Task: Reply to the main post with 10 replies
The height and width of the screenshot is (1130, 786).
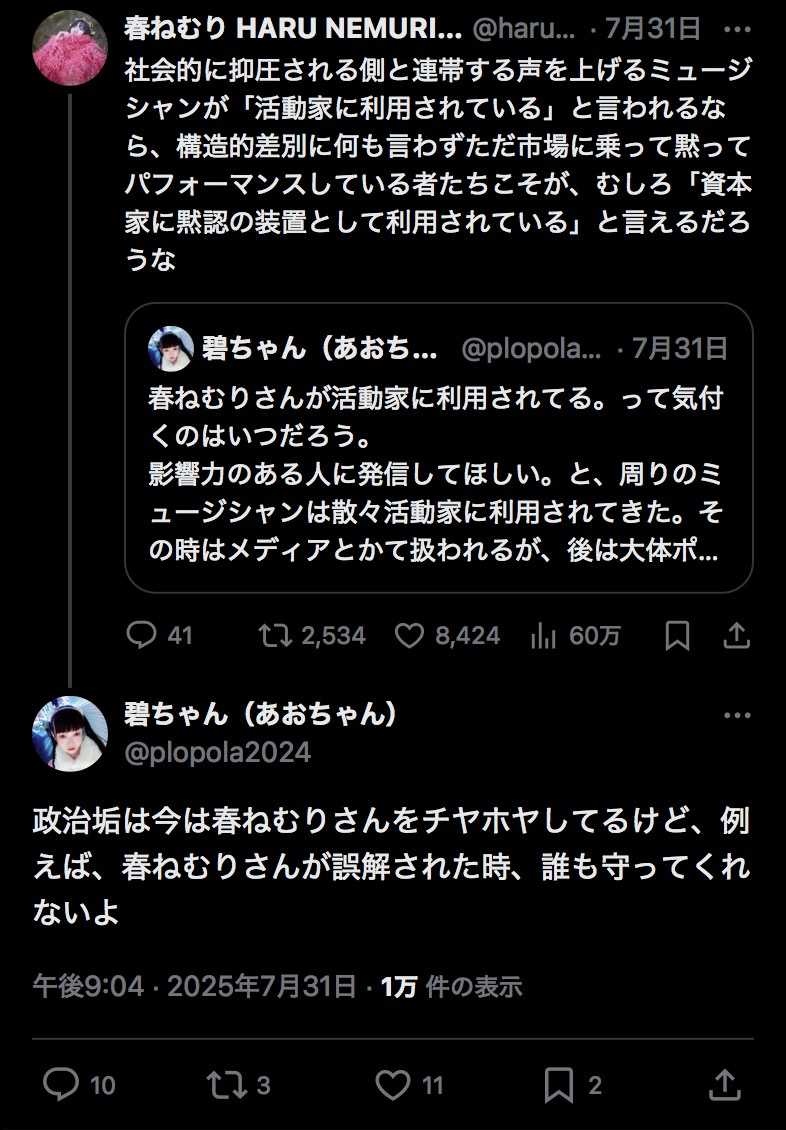Action: click(x=62, y=1084)
